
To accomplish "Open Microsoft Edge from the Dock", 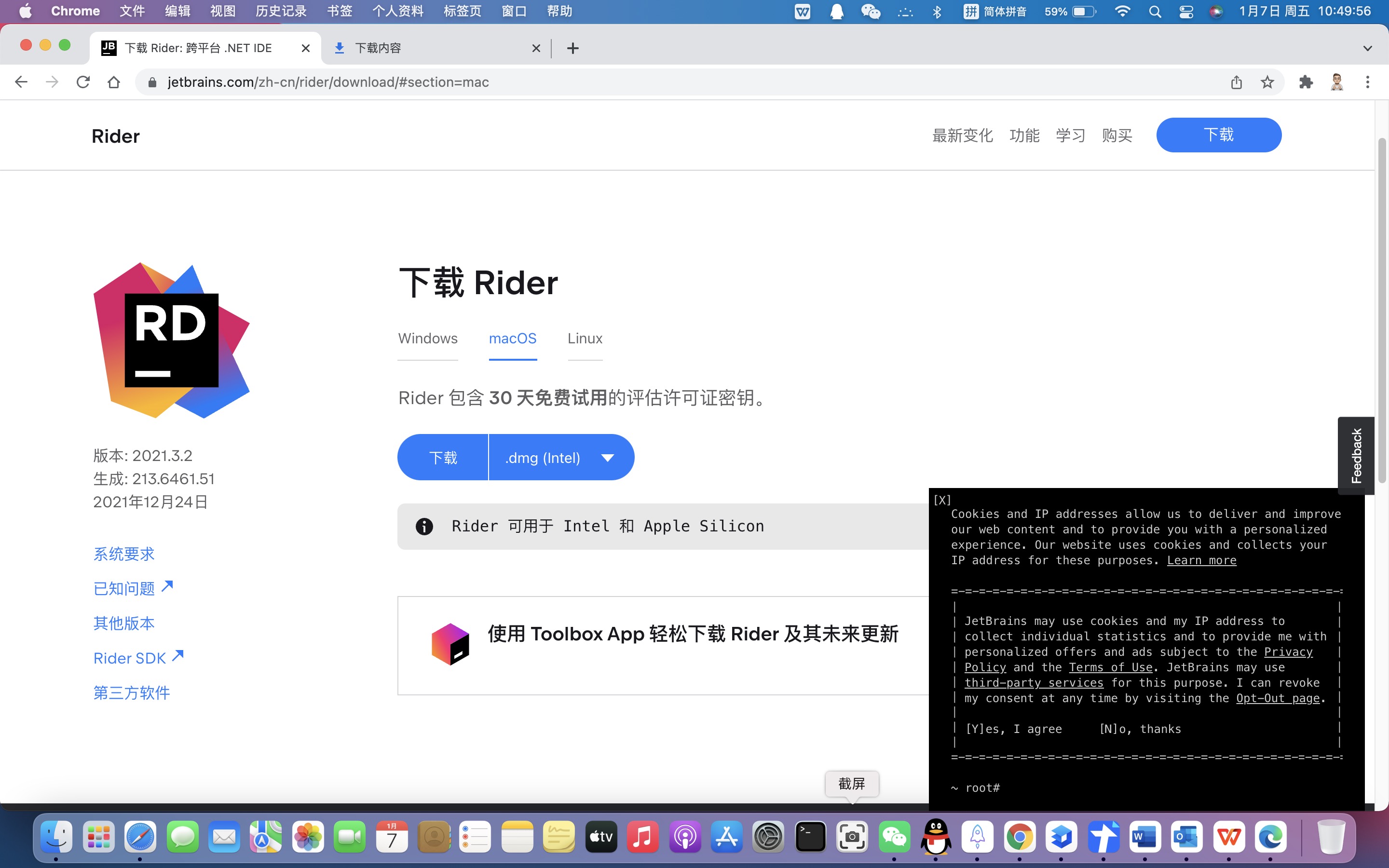I will coord(1271,837).
